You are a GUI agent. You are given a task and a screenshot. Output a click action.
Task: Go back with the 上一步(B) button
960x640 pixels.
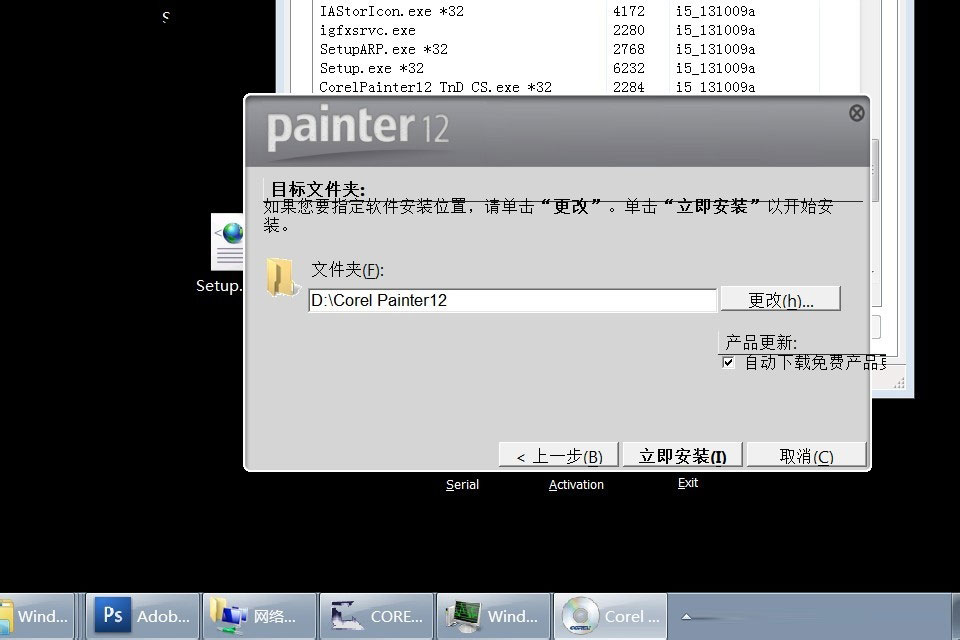coord(558,456)
